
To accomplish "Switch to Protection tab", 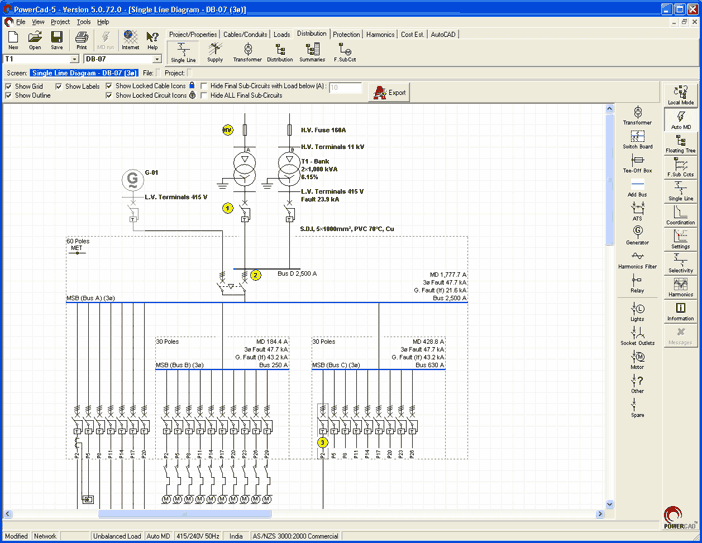I will 346,34.
